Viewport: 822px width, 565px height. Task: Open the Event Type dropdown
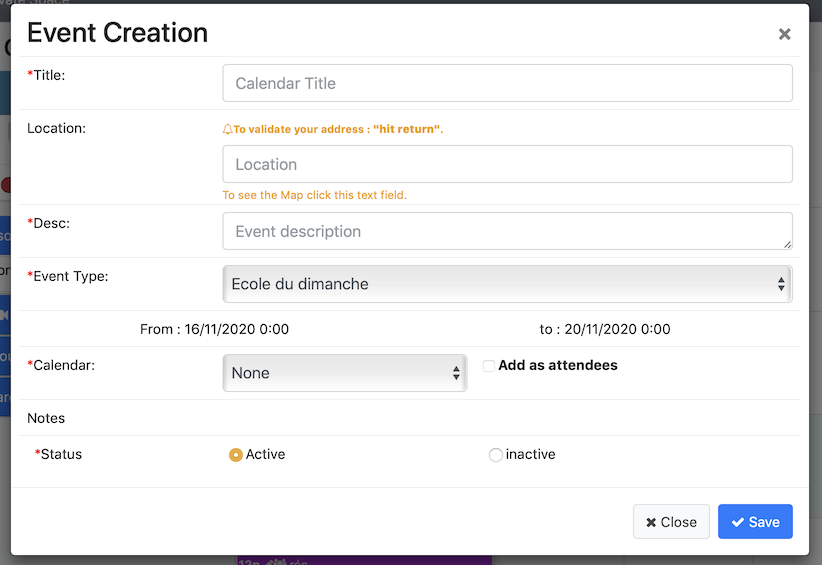[507, 284]
